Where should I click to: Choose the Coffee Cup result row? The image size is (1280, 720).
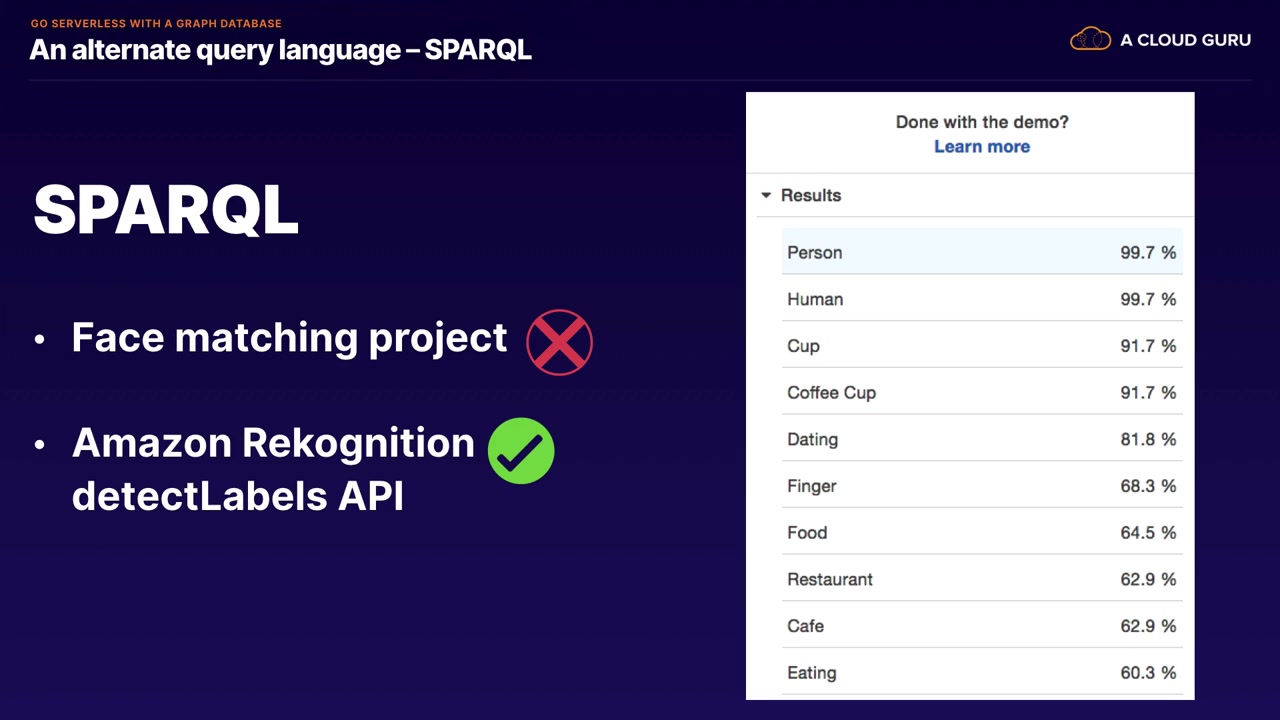[x=981, y=392]
